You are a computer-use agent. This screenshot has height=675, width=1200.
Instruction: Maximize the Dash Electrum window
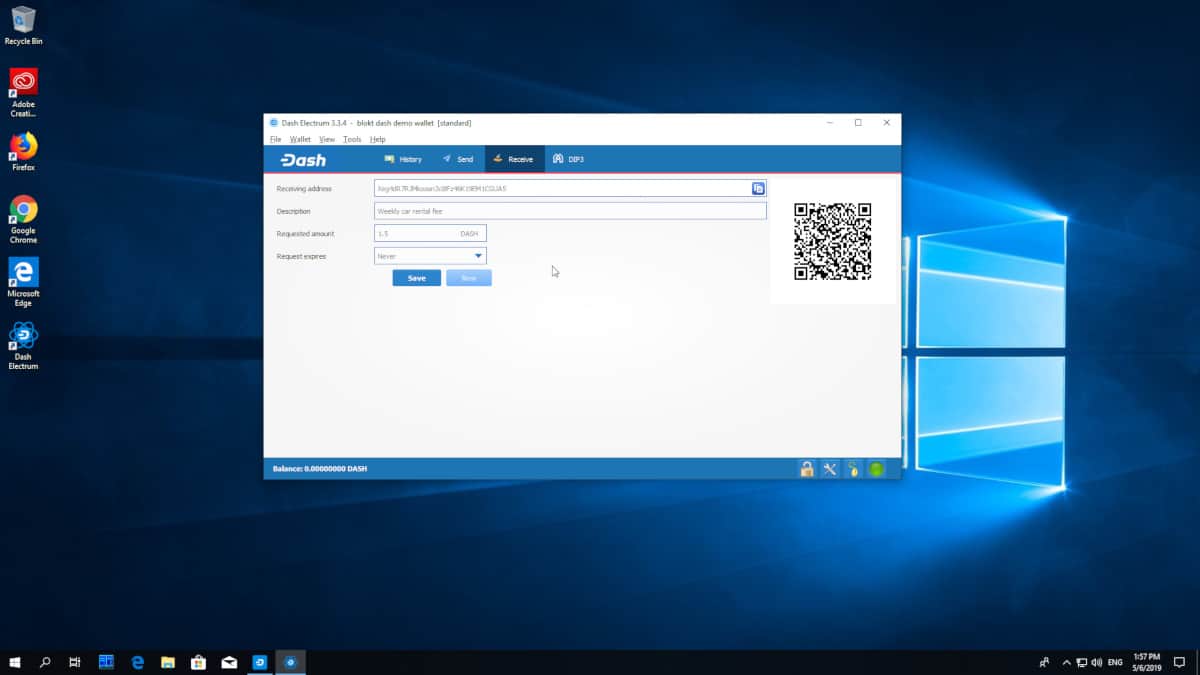click(858, 122)
